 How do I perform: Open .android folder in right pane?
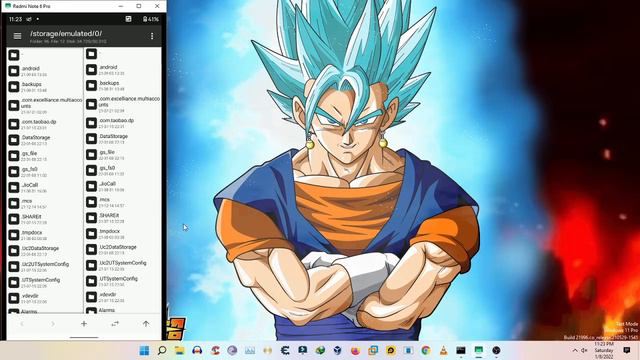[123, 70]
